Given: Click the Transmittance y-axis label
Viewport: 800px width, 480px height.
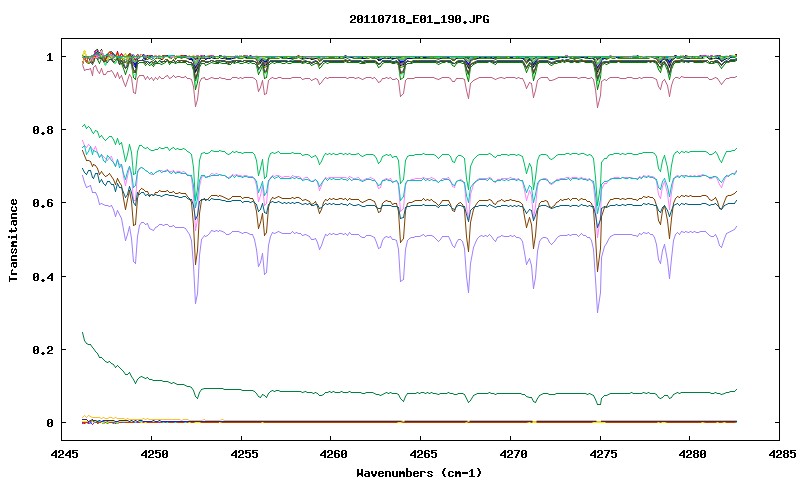Looking at the screenshot, I should click(14, 240).
